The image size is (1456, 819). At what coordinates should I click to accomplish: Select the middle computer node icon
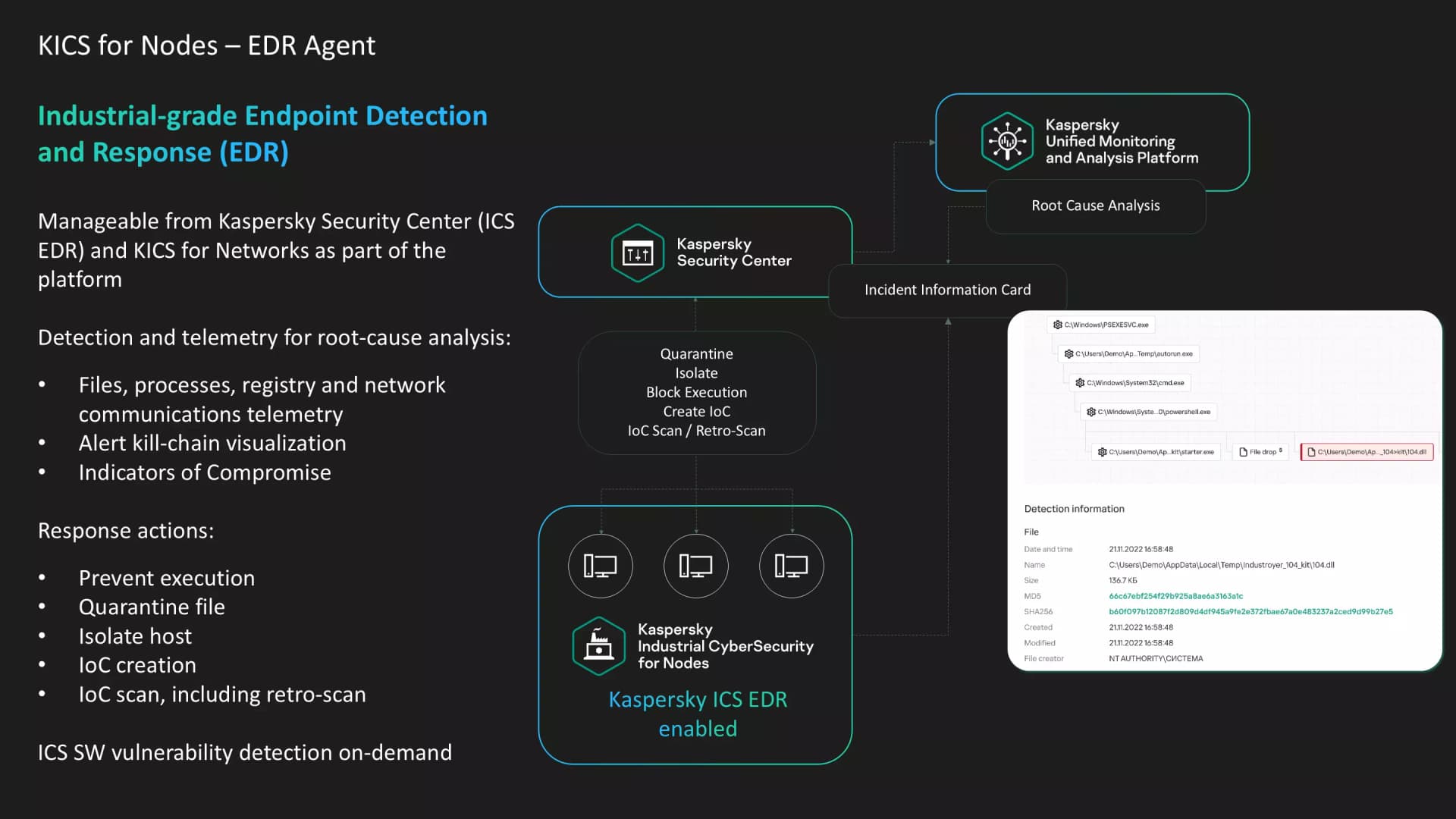[696, 566]
